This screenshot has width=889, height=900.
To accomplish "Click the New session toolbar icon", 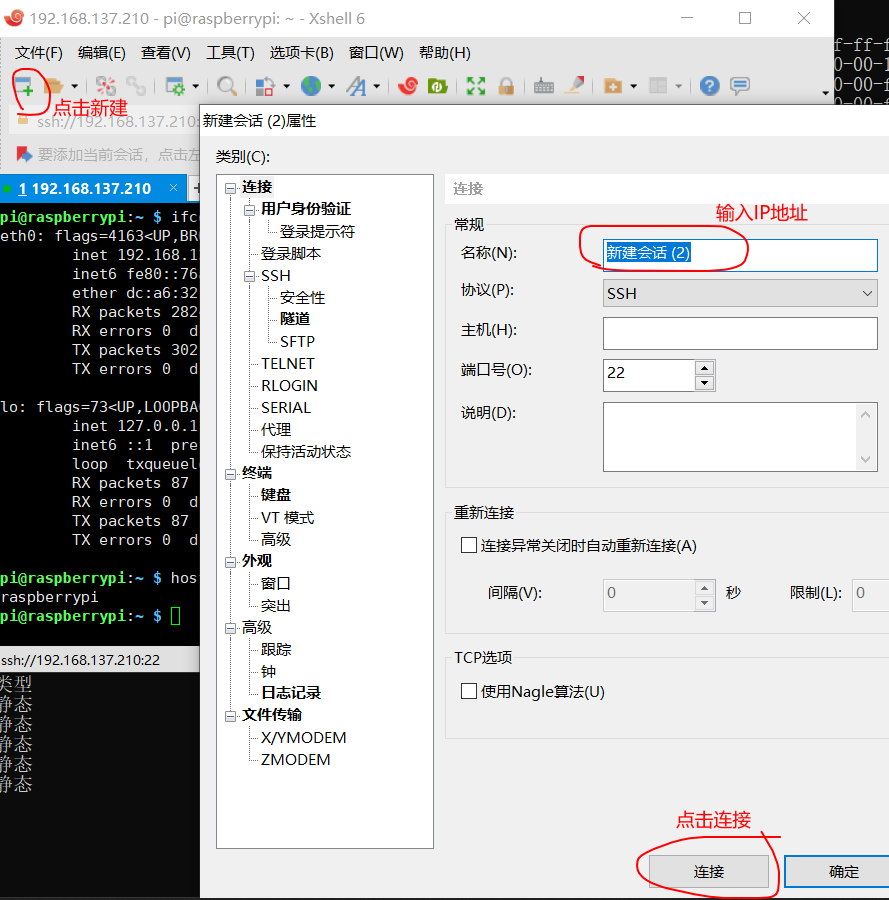I will 24,86.
